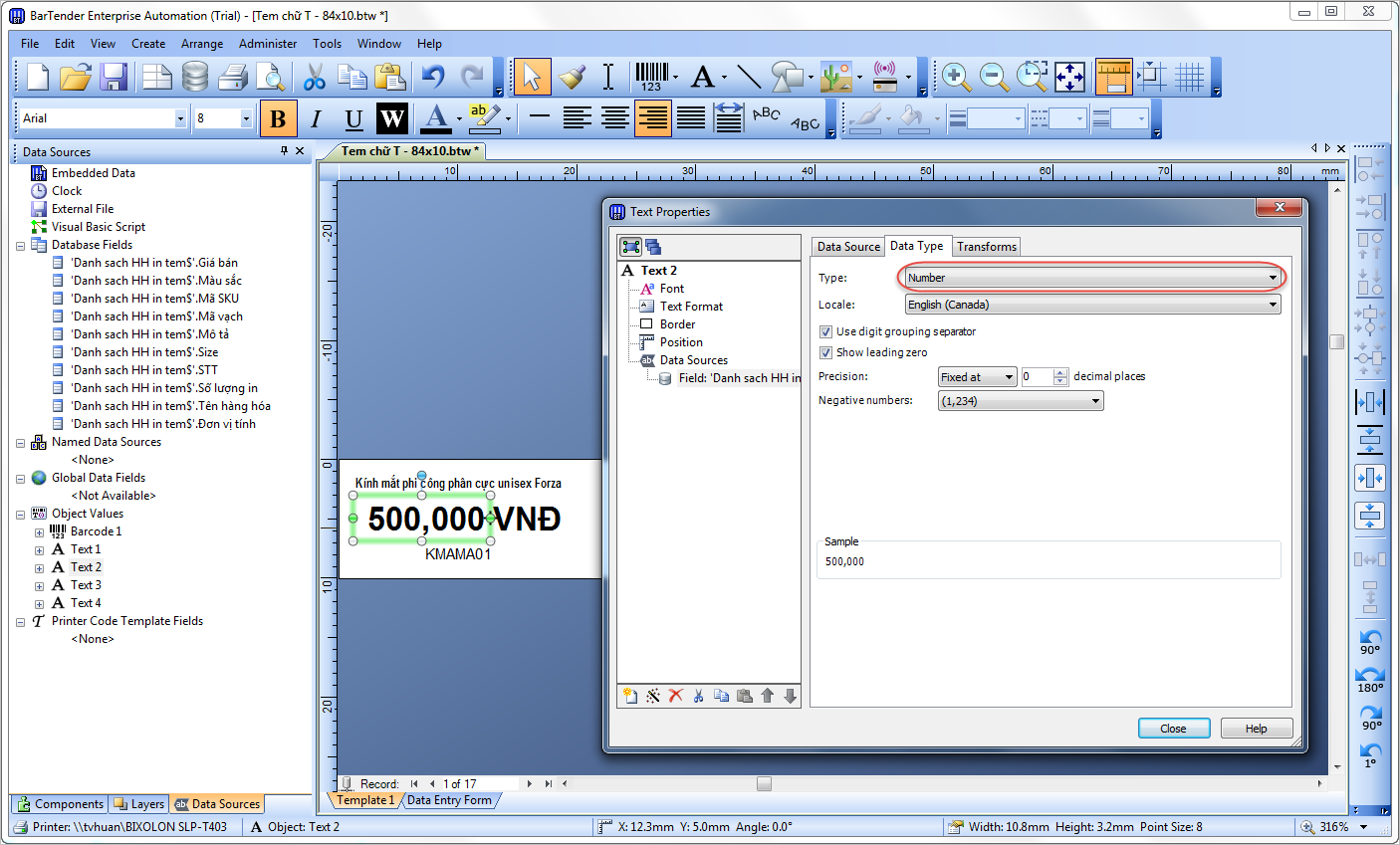Switch to the Data Source tab
The image size is (1400, 845).
[x=848, y=247]
